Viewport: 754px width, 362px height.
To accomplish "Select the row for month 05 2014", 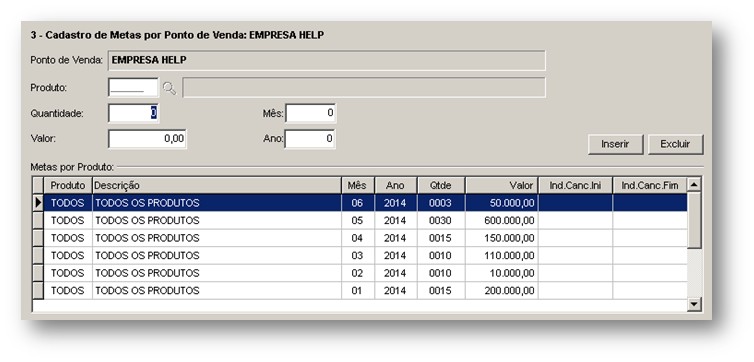I will [x=365, y=221].
